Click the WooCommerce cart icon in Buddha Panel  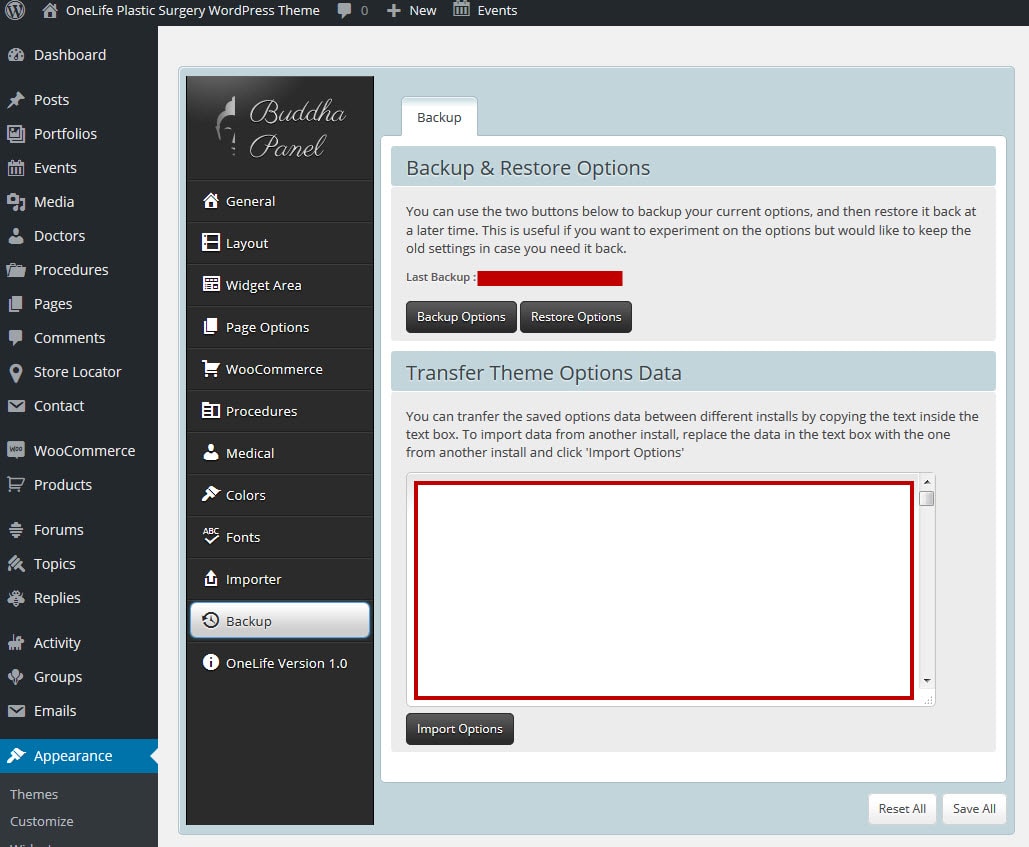[x=211, y=369]
